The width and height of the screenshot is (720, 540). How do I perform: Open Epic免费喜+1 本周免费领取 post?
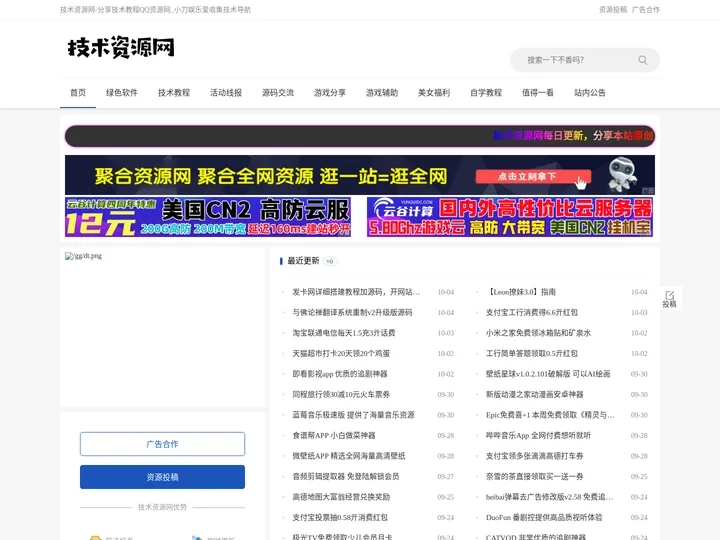click(x=550, y=415)
